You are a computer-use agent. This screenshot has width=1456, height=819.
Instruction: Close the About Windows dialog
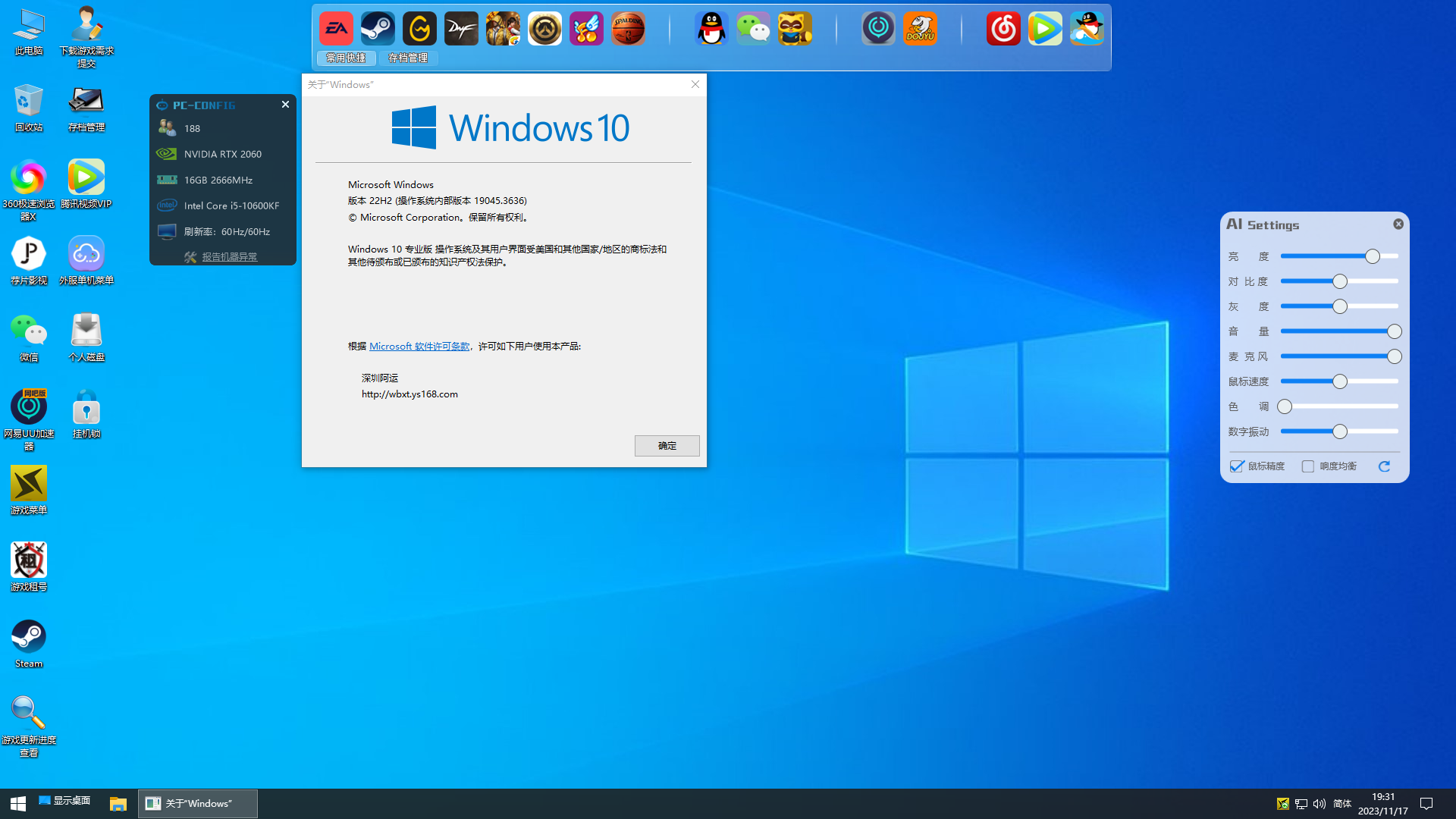click(x=695, y=84)
